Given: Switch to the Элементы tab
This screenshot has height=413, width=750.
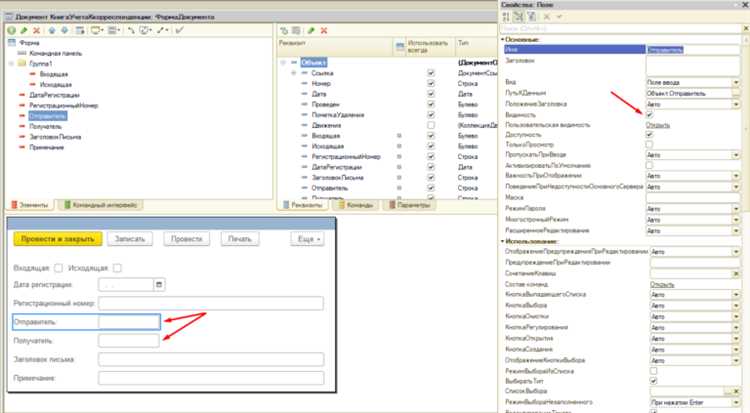Looking at the screenshot, I should pyautogui.click(x=30, y=205).
